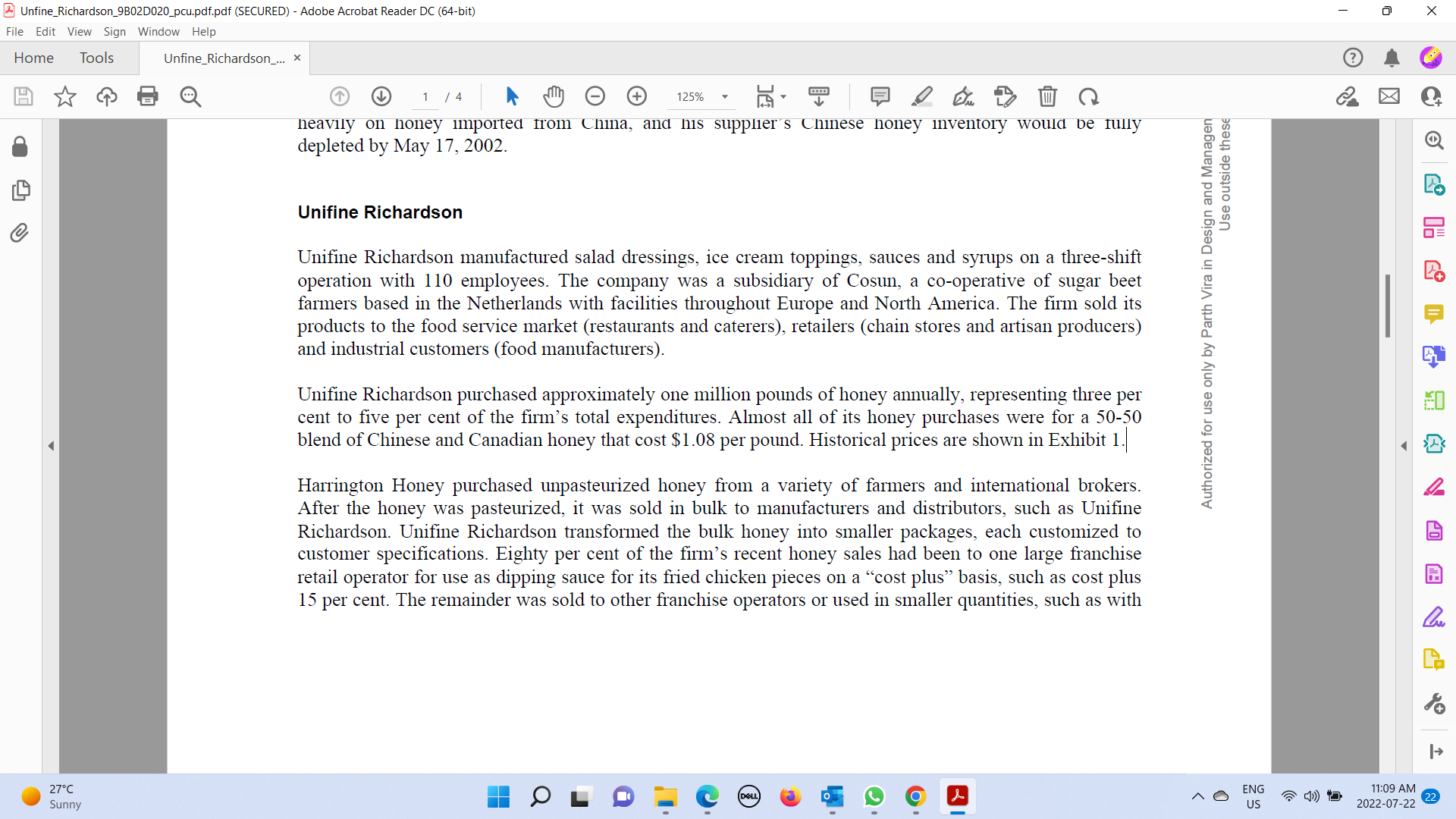Select the Hand tool
This screenshot has width=1456, height=819.
554,96
